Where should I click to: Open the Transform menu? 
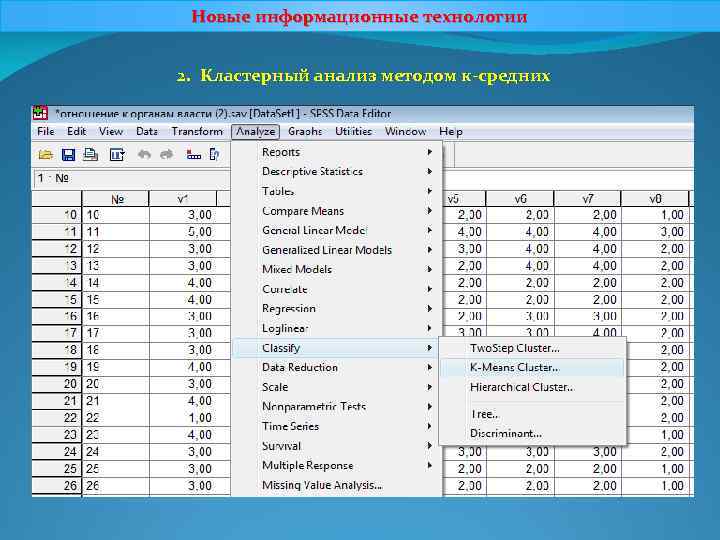click(197, 132)
